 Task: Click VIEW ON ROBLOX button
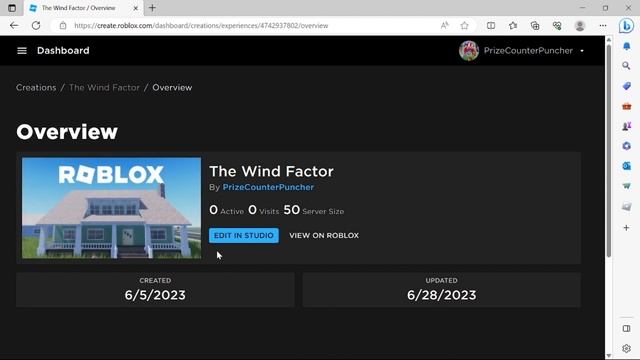(324, 236)
